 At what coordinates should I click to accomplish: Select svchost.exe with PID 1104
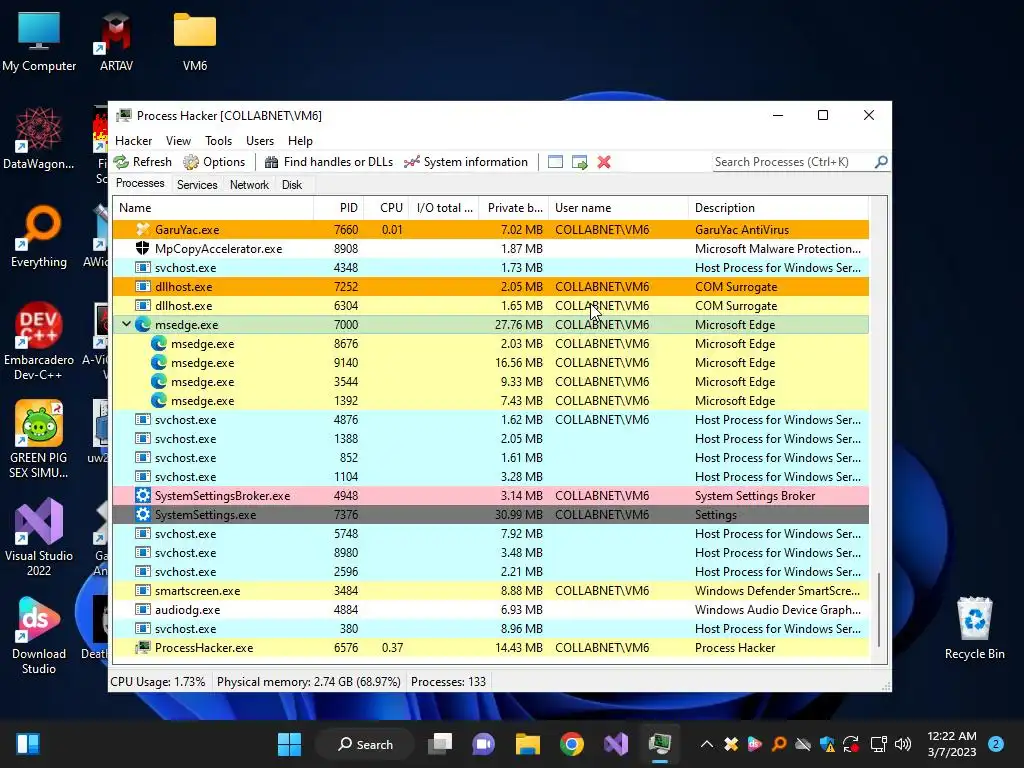[x=490, y=477]
